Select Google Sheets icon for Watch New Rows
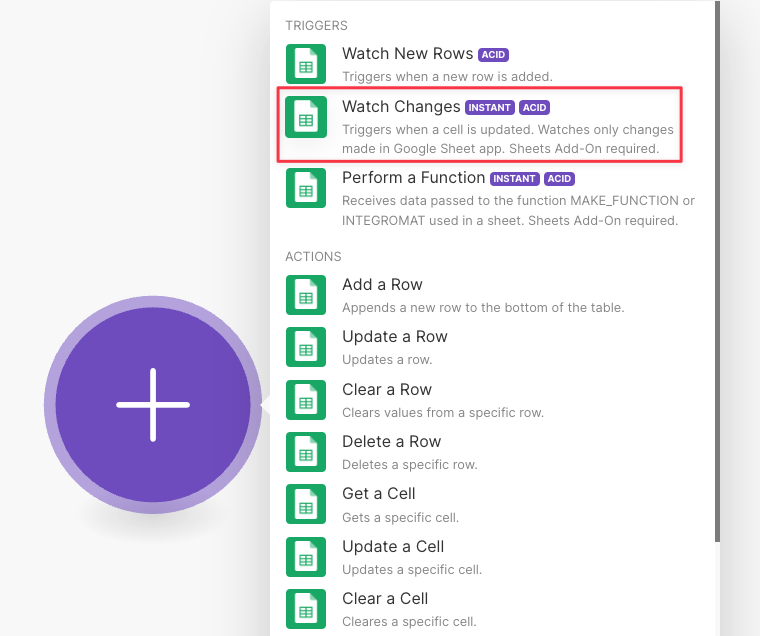 (x=306, y=64)
